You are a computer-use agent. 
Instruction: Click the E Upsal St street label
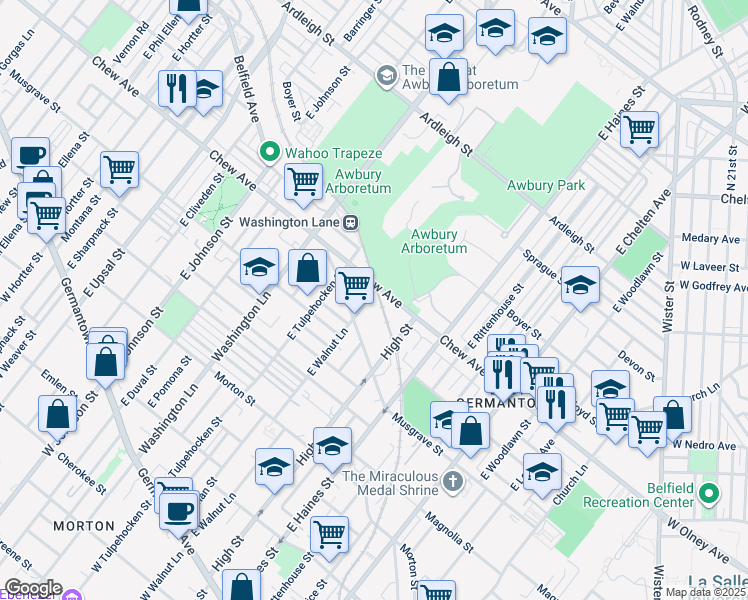click(x=104, y=273)
